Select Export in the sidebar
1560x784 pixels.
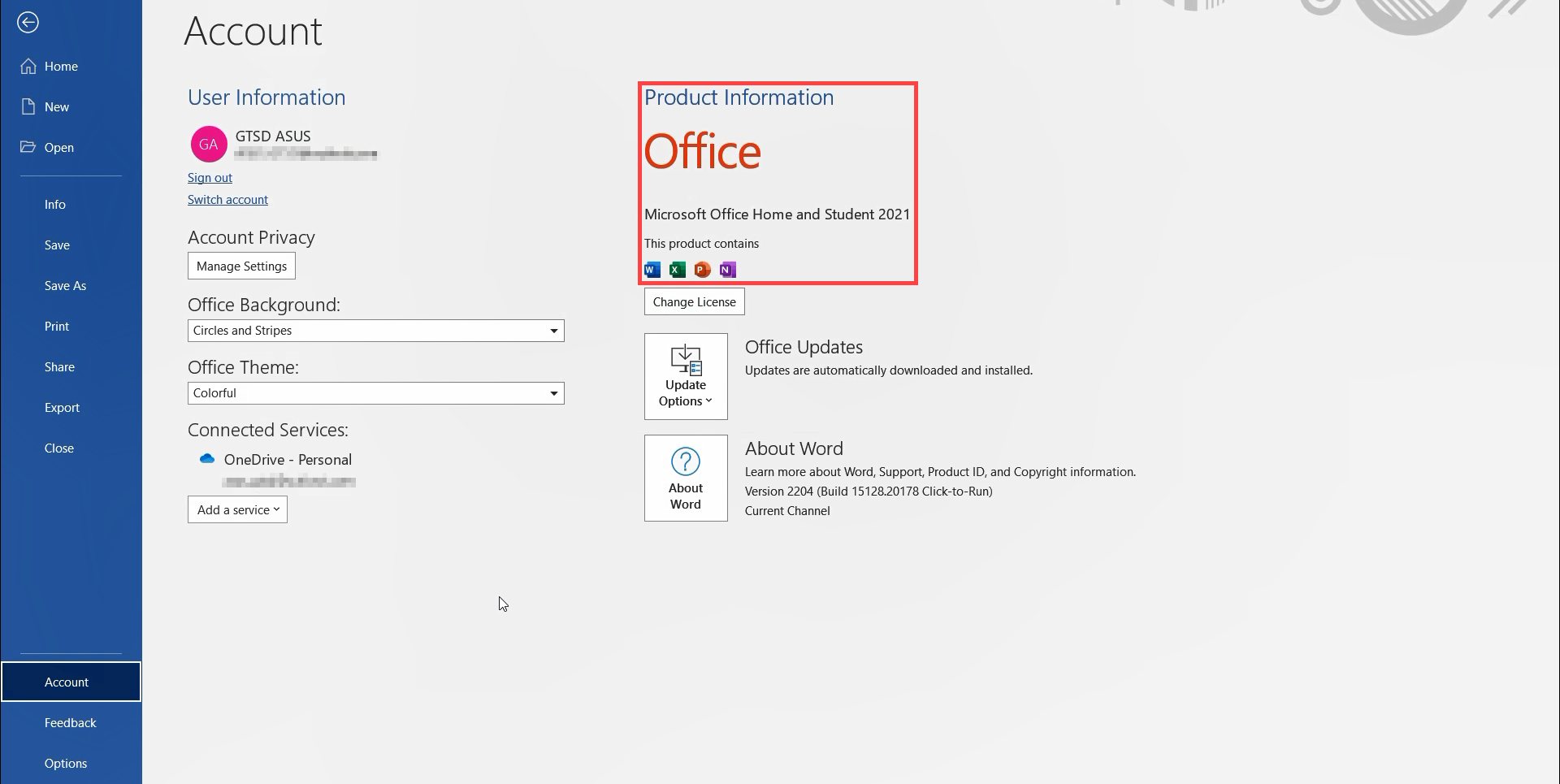point(62,408)
